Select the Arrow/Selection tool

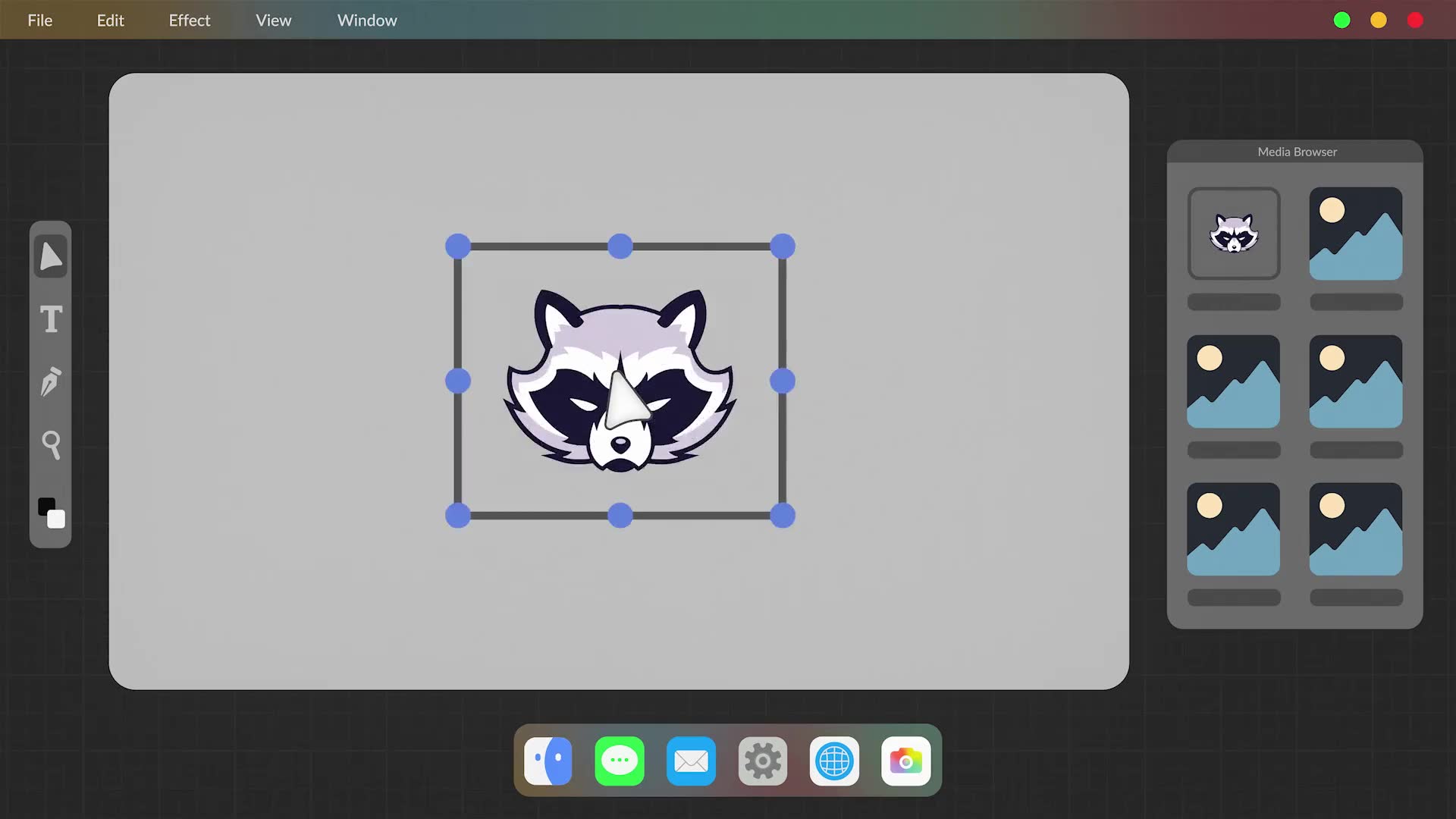click(x=51, y=257)
